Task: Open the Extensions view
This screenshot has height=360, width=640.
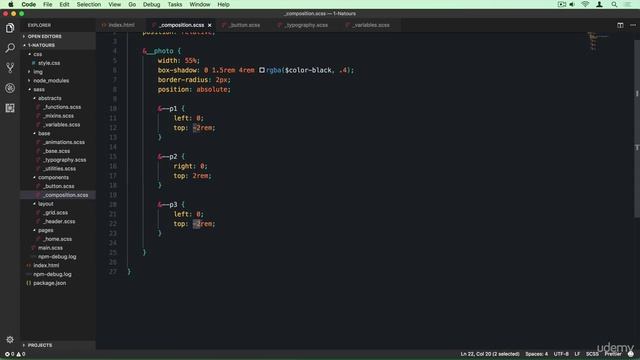Action: (10, 108)
